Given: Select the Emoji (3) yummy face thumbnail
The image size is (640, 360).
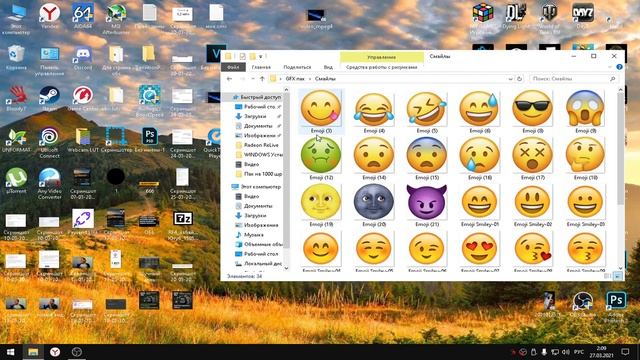Looking at the screenshot, I should (321, 108).
